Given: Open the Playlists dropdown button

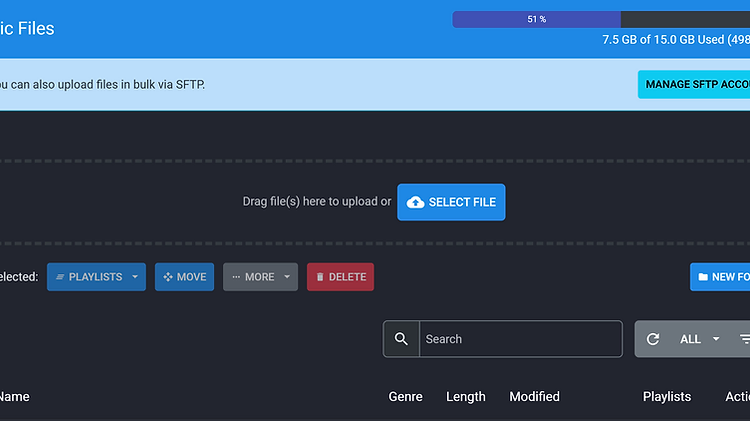Looking at the screenshot, I should point(96,277).
